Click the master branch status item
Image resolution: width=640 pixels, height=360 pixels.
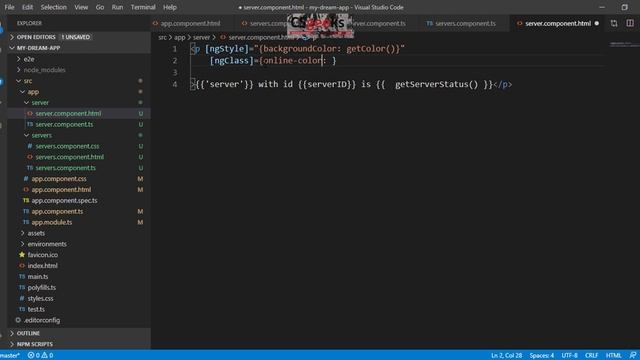click(10, 356)
